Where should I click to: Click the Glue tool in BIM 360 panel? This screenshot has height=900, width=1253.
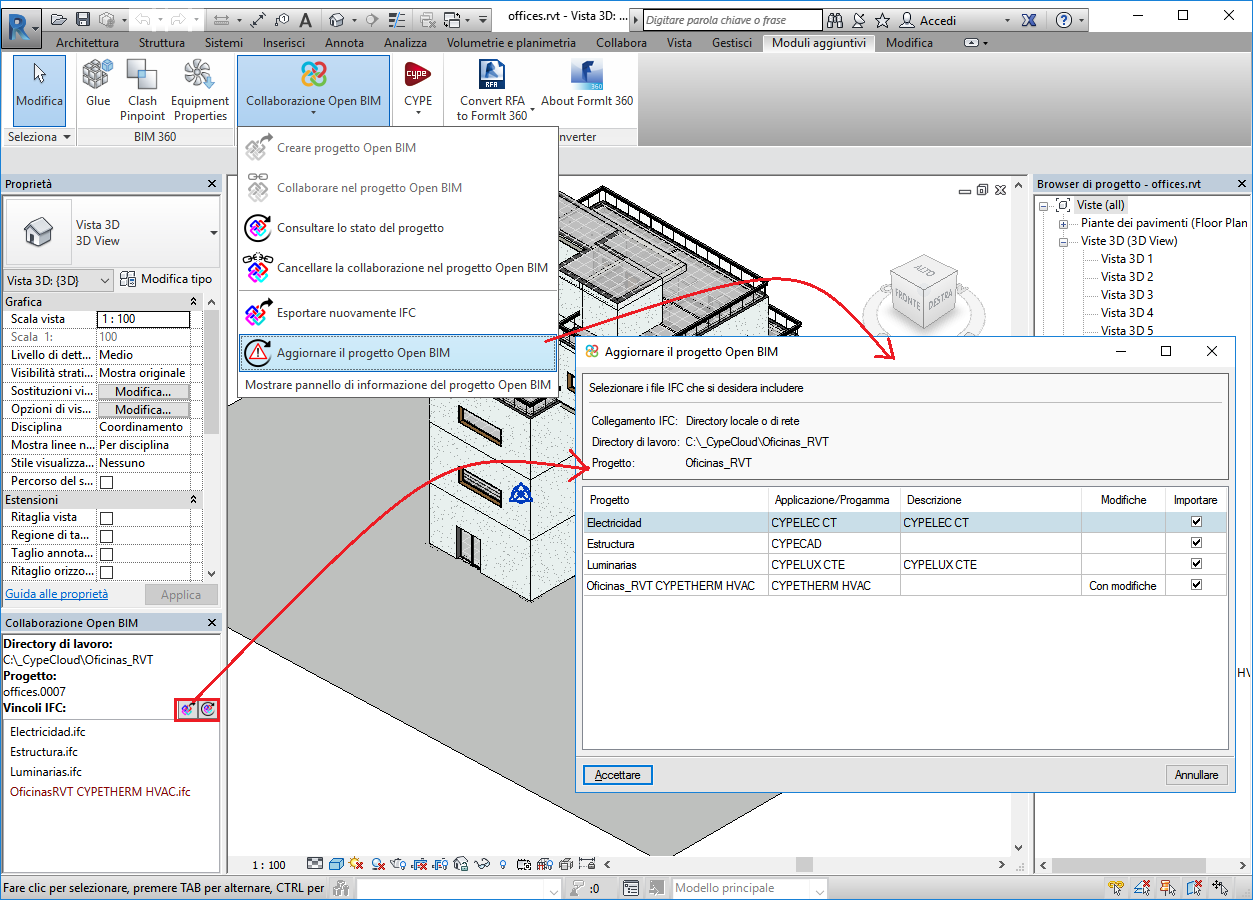pos(98,83)
